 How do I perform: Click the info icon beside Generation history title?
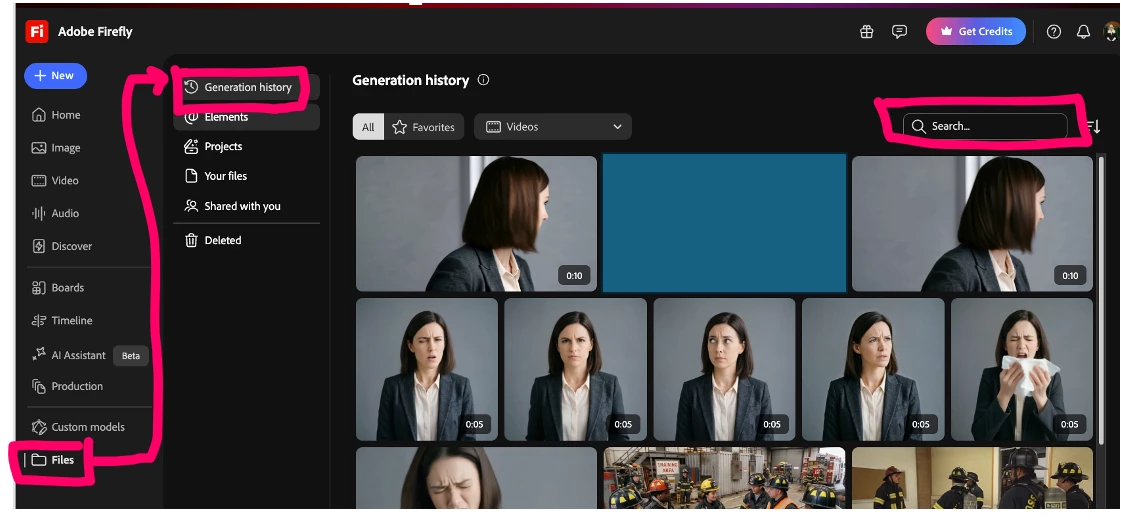[483, 80]
